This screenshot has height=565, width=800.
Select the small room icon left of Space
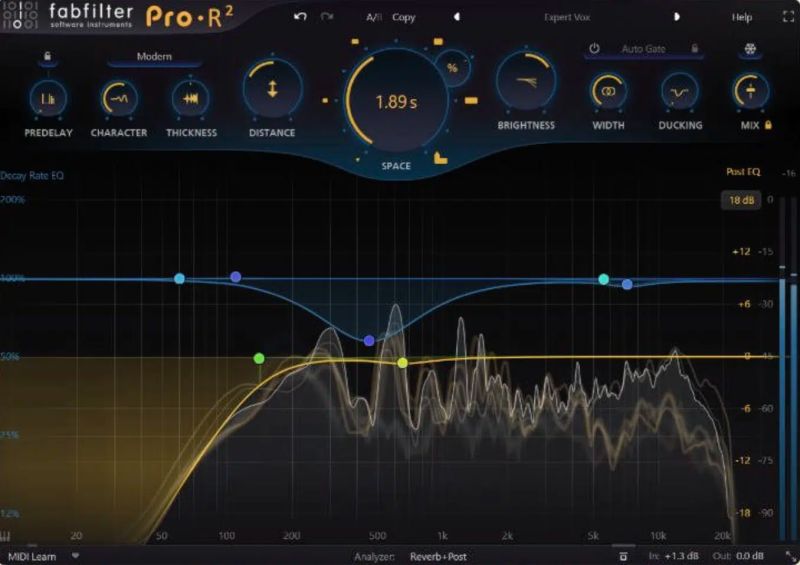325,101
